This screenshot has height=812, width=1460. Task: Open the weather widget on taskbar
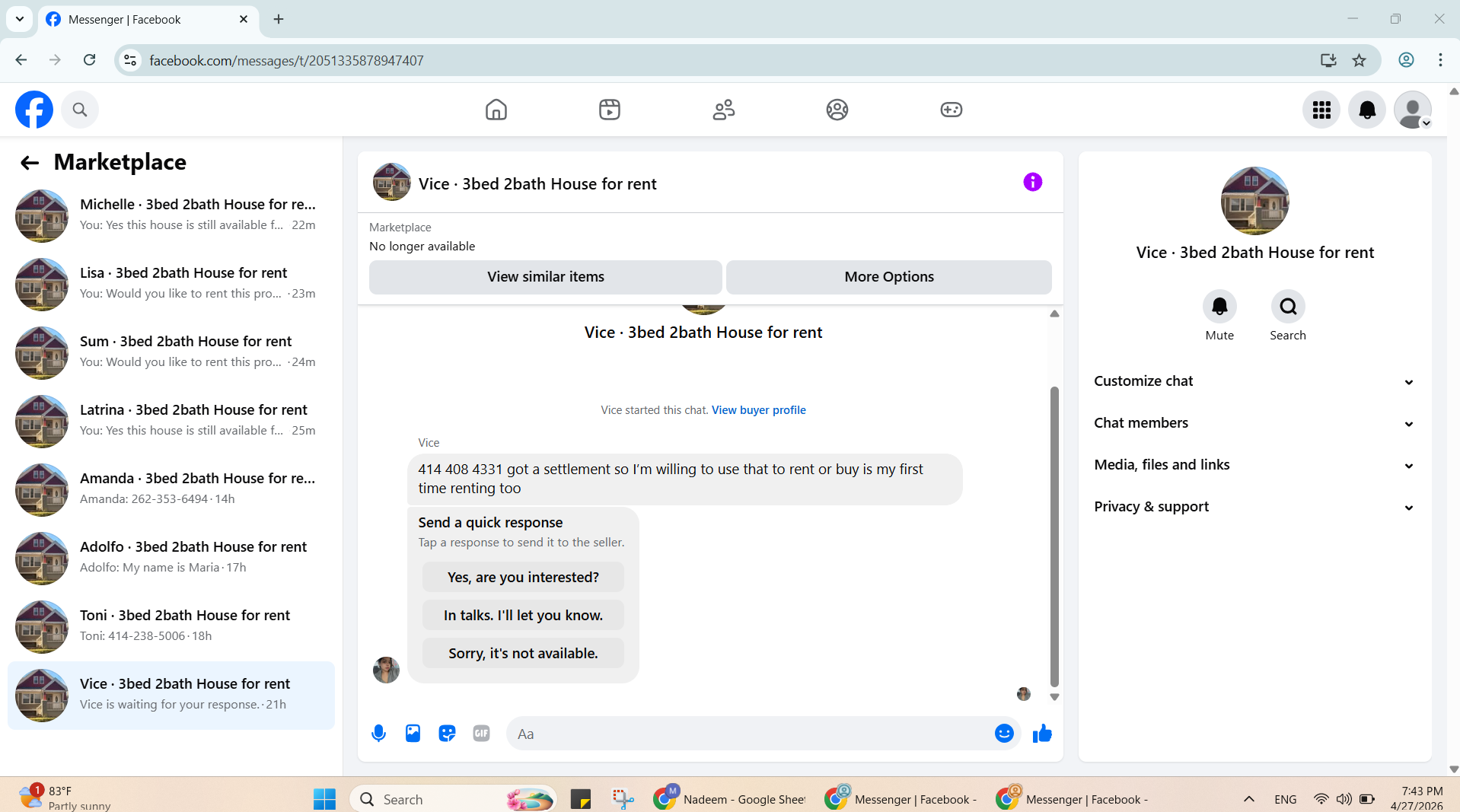pos(65,798)
